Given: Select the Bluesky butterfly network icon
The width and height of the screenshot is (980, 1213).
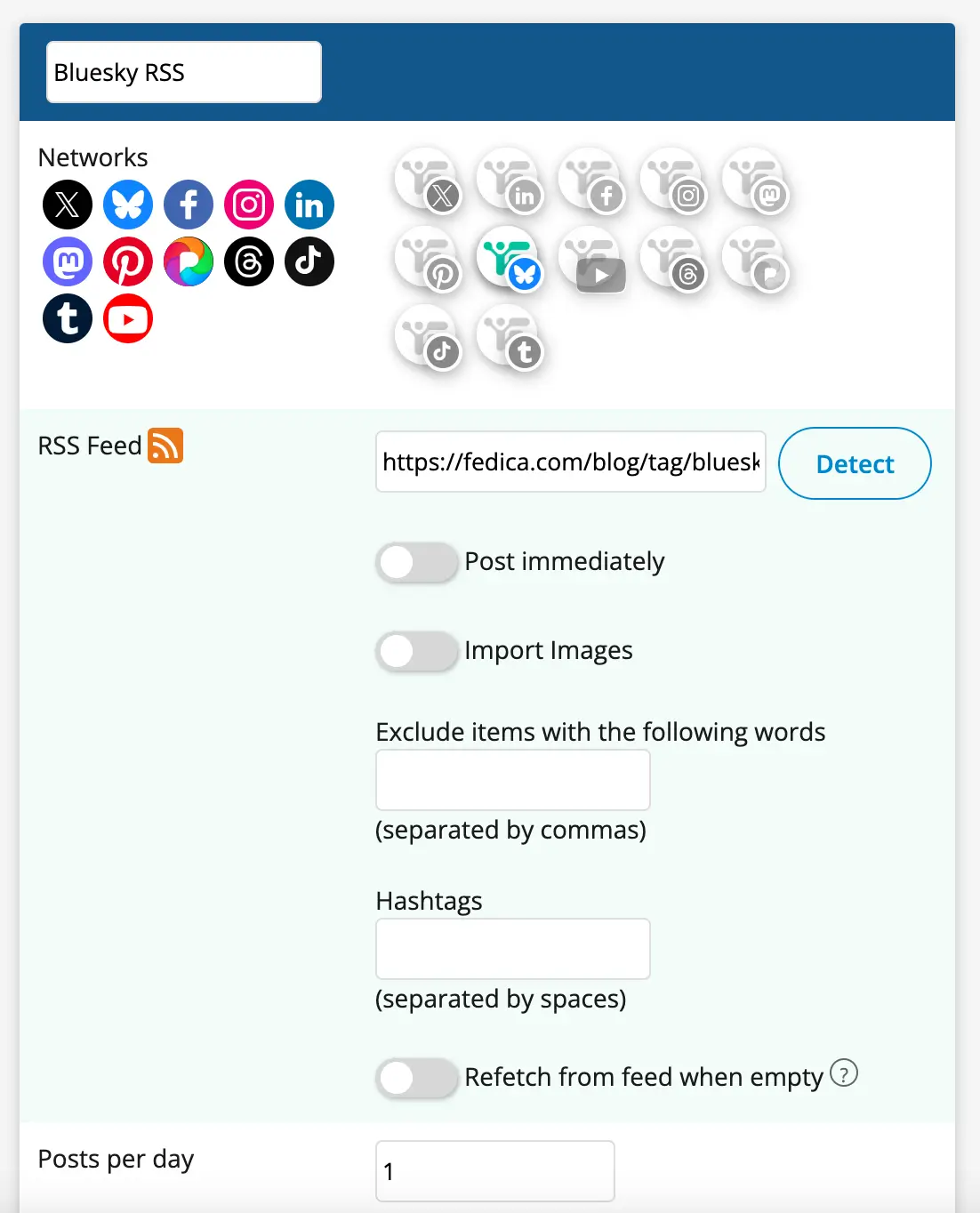Looking at the screenshot, I should pos(128,205).
